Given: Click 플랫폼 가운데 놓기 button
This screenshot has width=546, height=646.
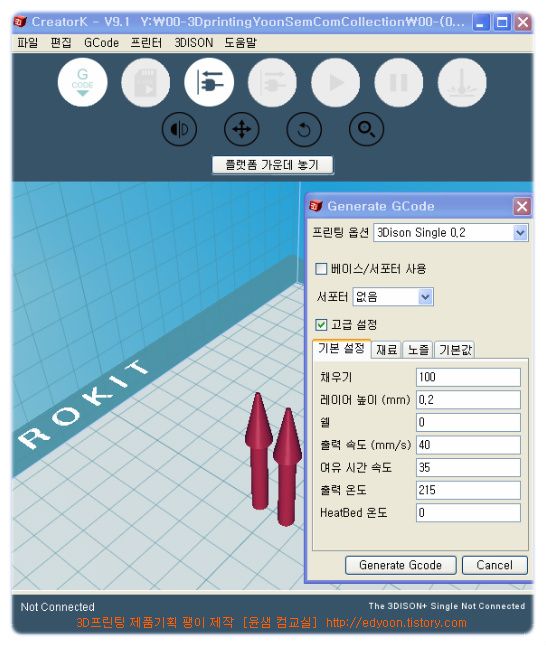Looking at the screenshot, I should [x=272, y=165].
